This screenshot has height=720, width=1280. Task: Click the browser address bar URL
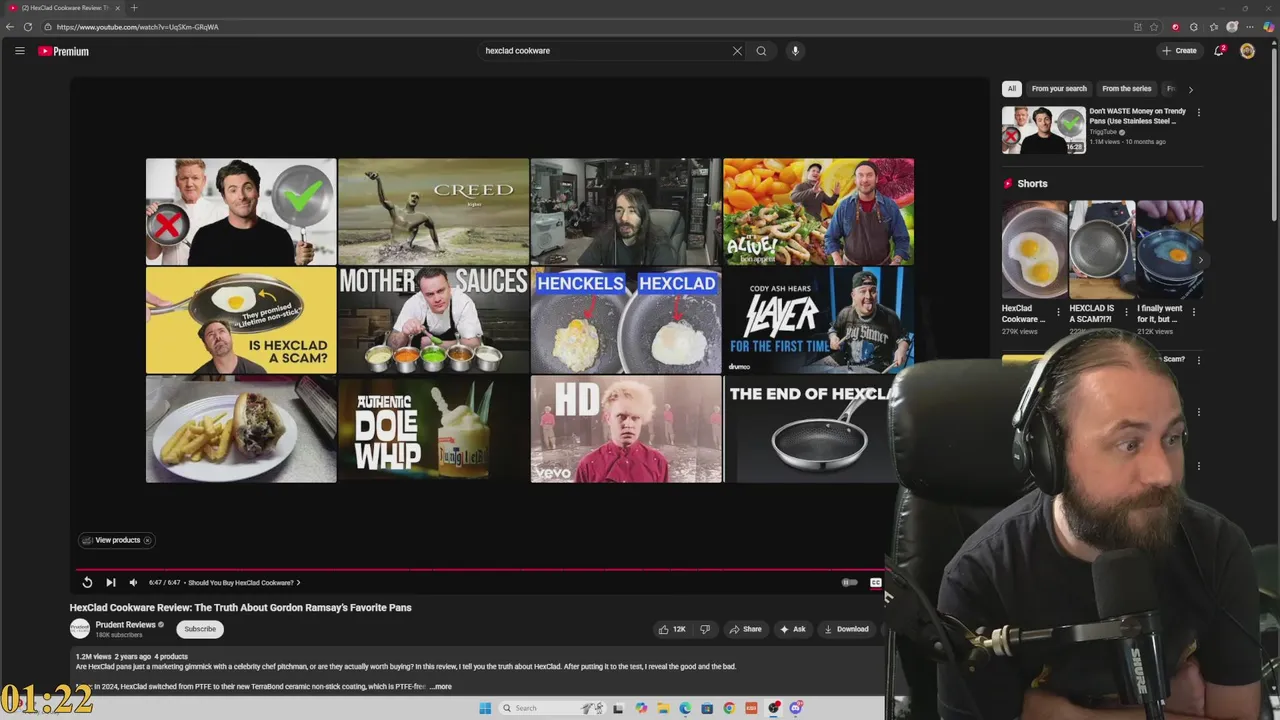click(x=137, y=27)
